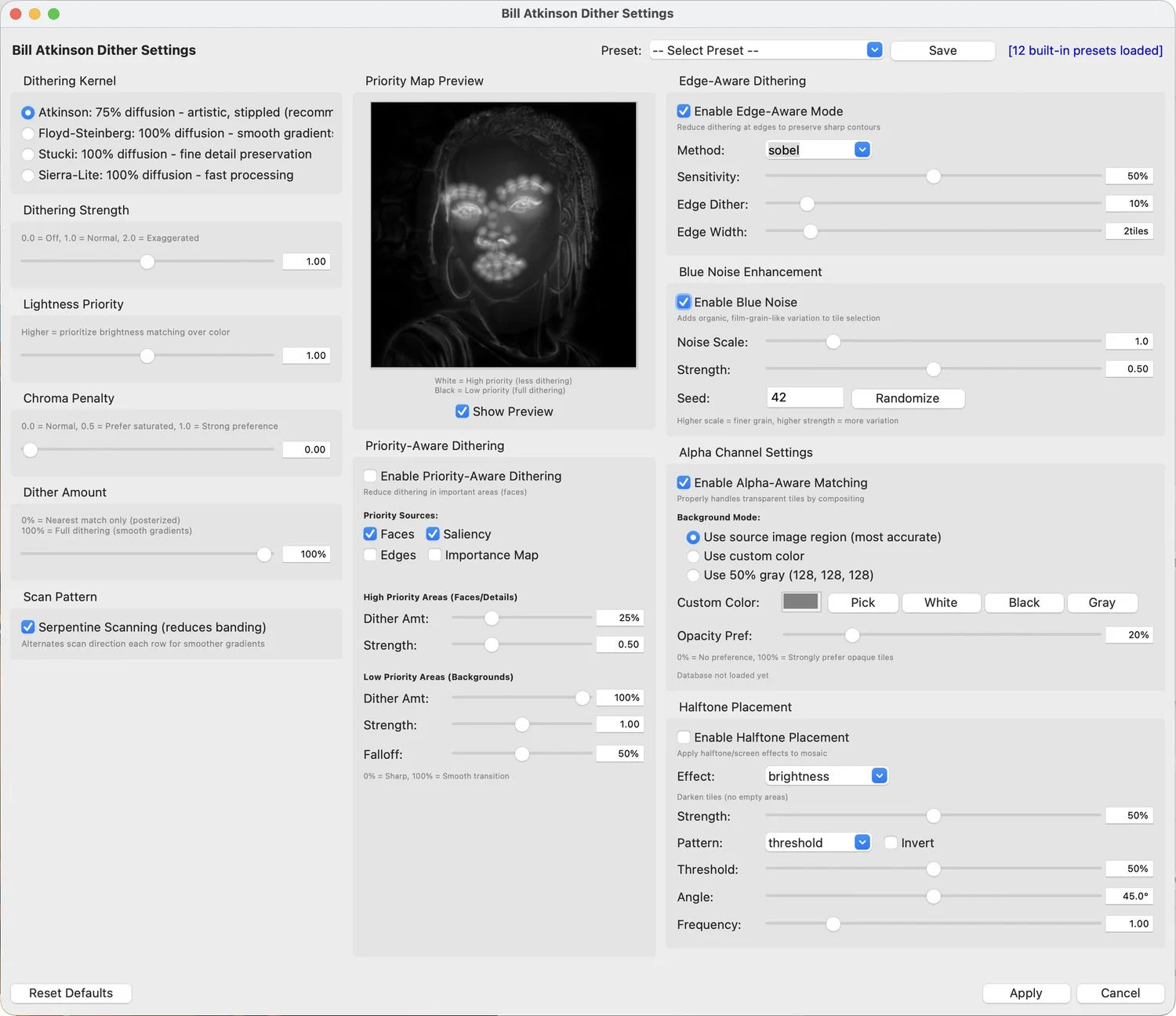Click the Edge Width slider handle
The image size is (1176, 1016).
pyautogui.click(x=811, y=231)
